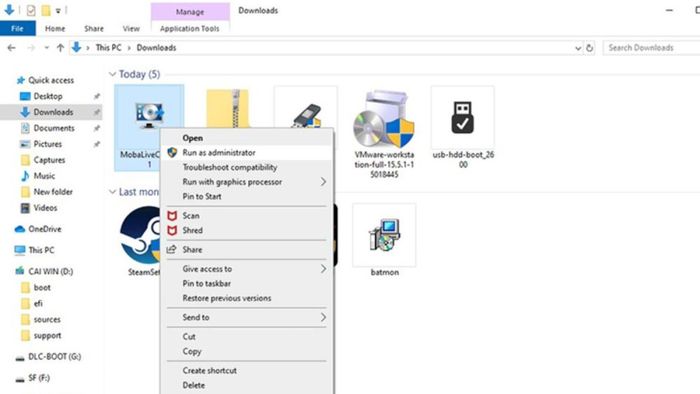Choose Open from the context menu
Screen dimensions: 700x394
pos(247,138)
